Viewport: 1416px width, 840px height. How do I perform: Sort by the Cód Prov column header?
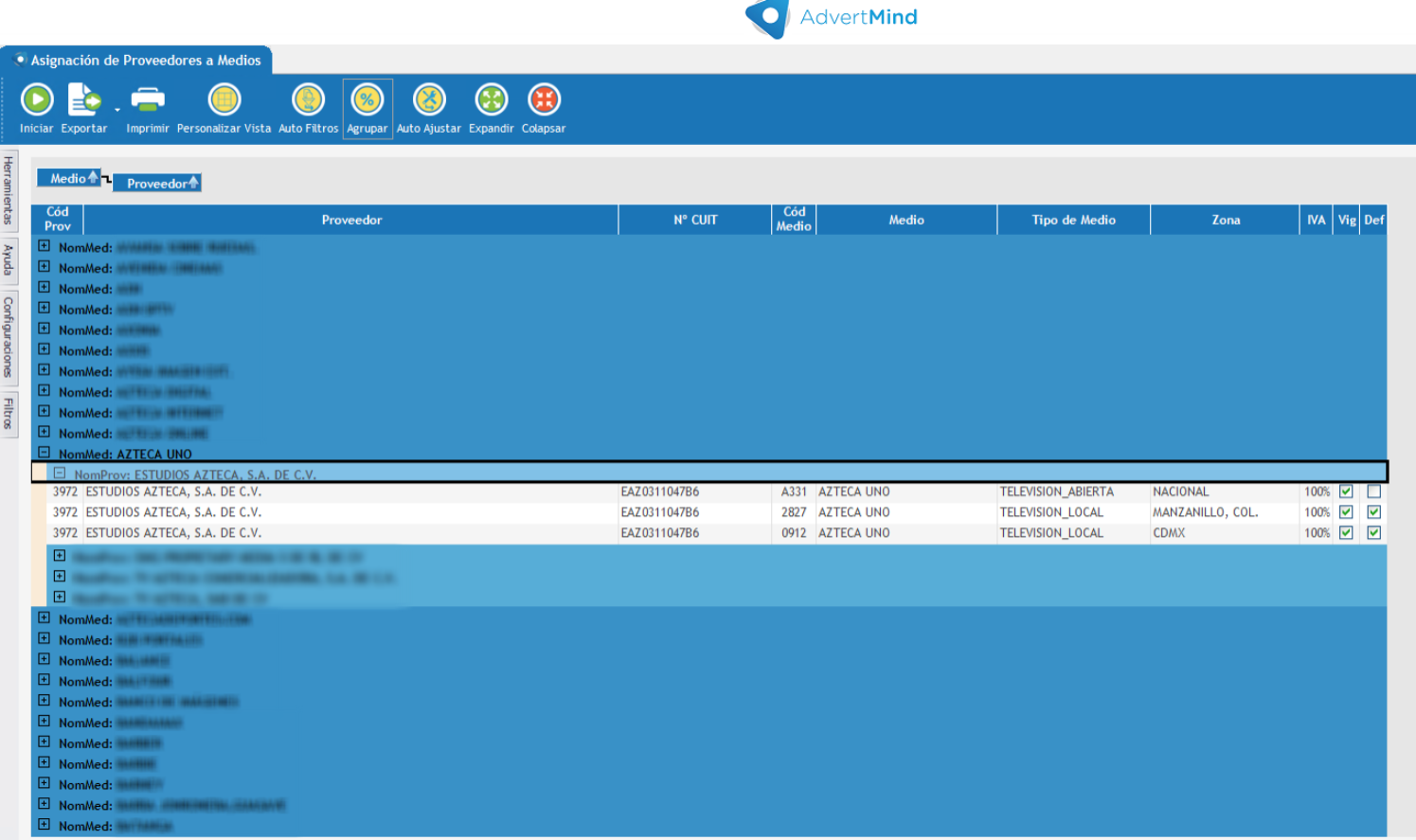[x=58, y=220]
